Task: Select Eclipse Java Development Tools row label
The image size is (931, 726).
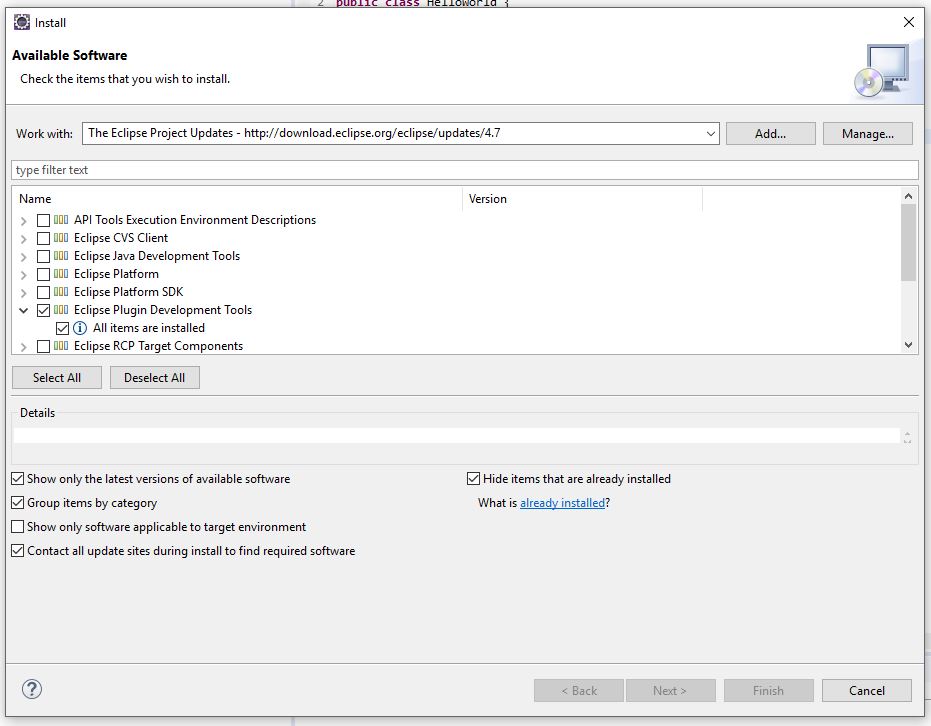Action: point(157,256)
